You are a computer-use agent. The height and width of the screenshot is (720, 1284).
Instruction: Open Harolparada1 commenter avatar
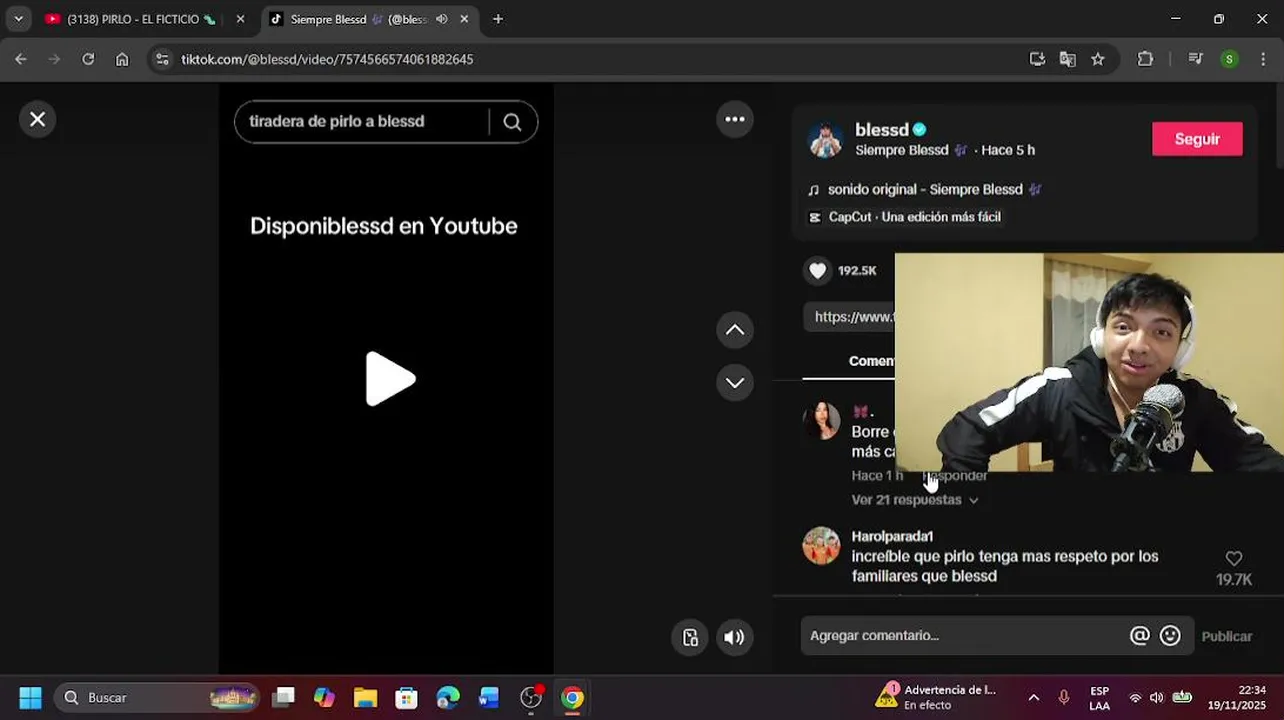pyautogui.click(x=822, y=546)
